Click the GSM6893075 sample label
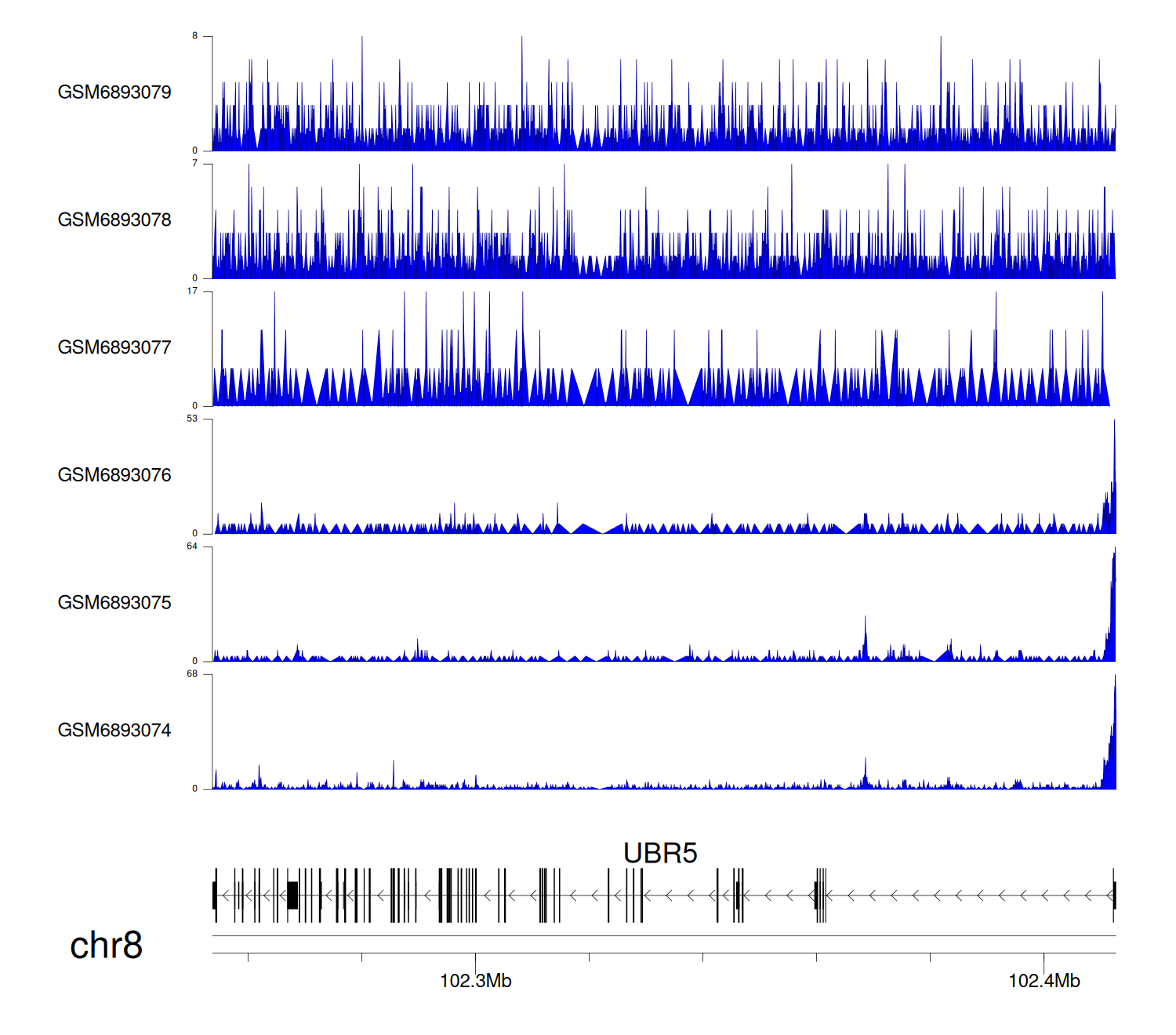 pyautogui.click(x=114, y=603)
